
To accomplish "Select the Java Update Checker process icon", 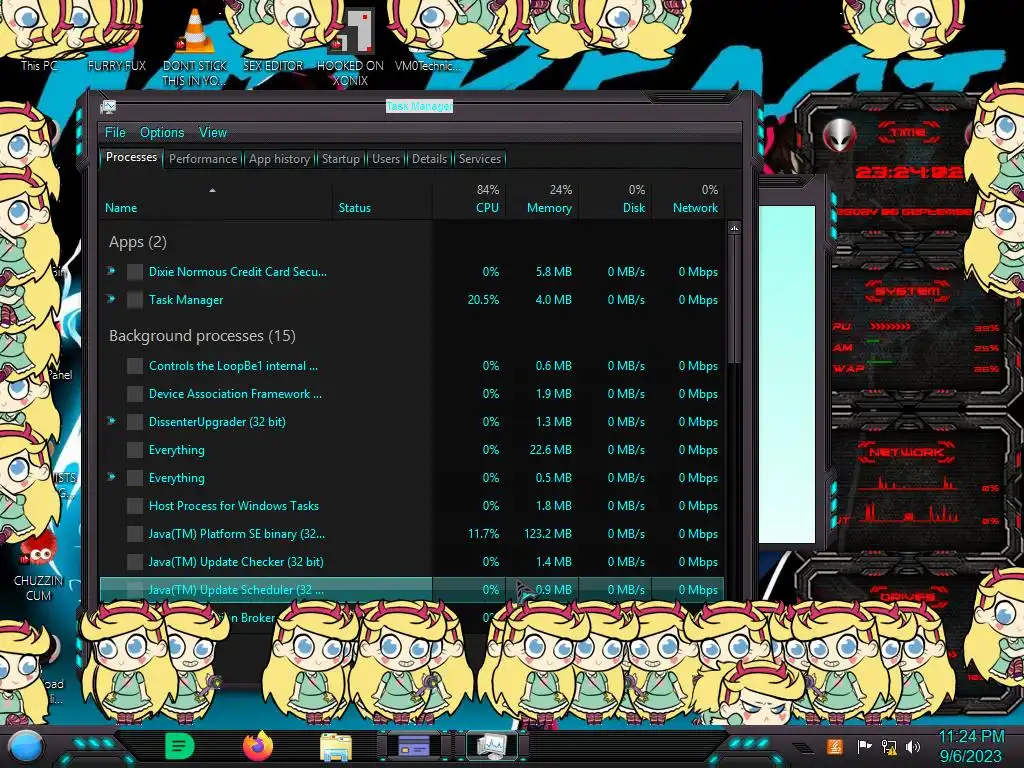I will click(135, 562).
